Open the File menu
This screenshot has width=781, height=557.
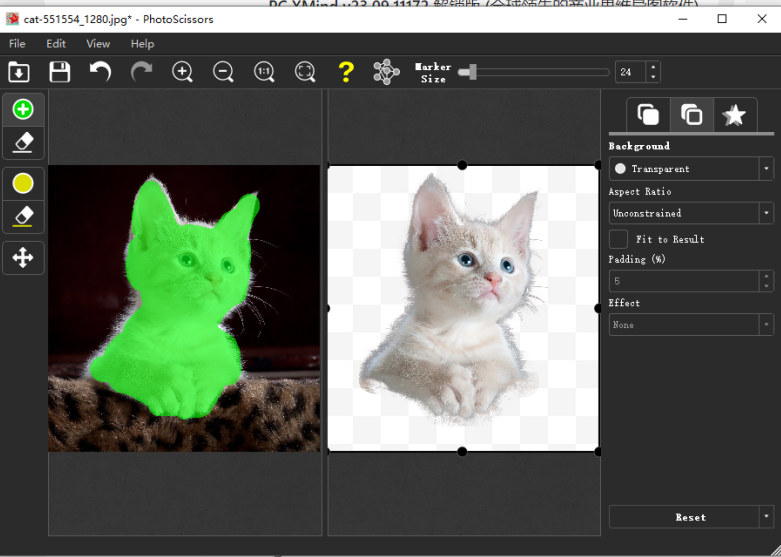coord(17,44)
